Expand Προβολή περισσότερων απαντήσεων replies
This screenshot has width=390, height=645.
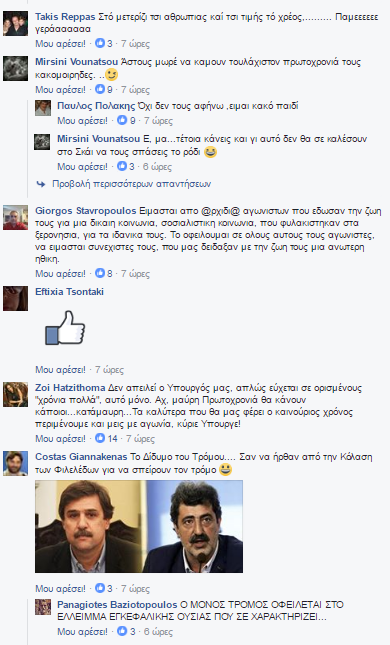[131, 184]
